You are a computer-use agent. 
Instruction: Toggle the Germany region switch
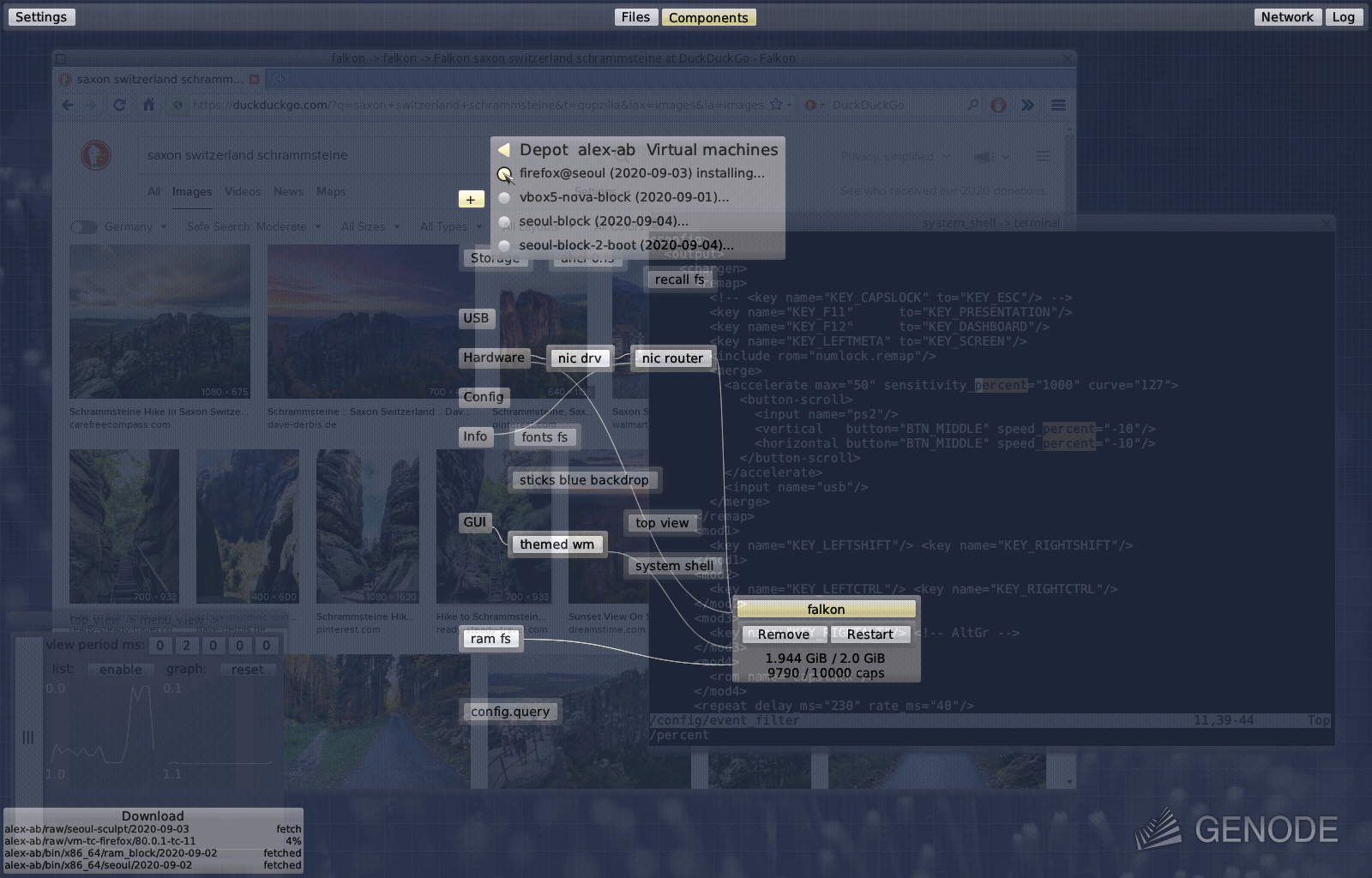point(83,227)
